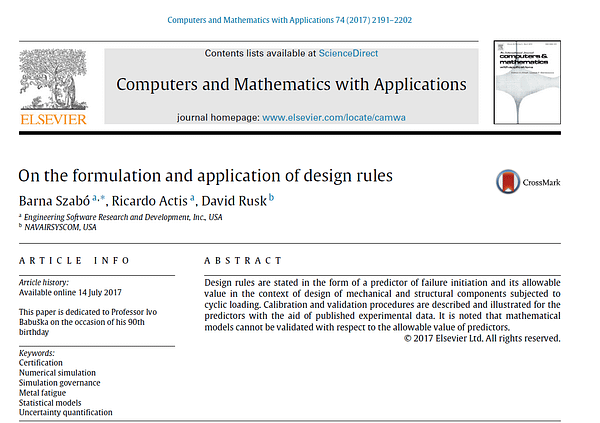Click affiliation NAVAIRSYSCOM, USA
Screen dimensions: 600x423
(60, 227)
